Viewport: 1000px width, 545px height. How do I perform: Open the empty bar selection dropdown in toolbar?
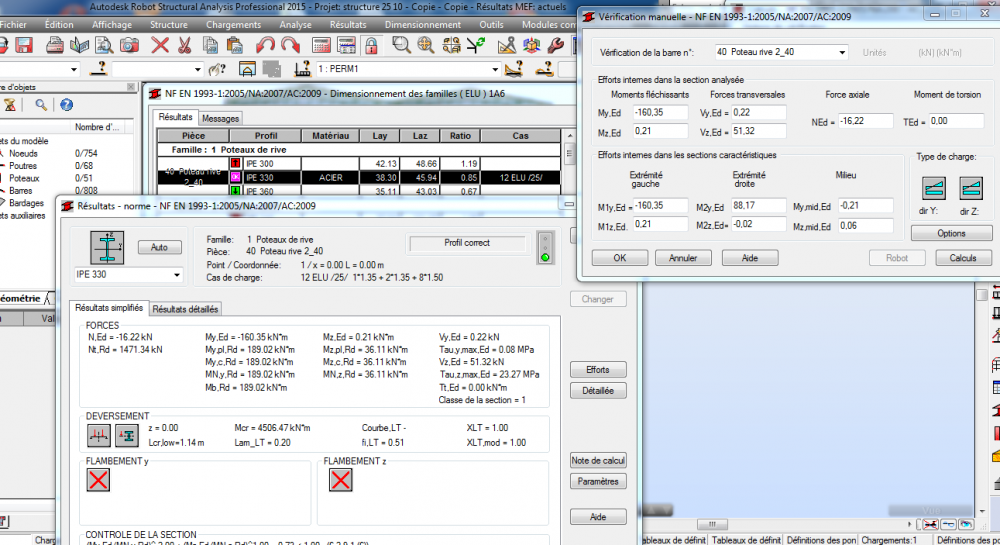197,69
